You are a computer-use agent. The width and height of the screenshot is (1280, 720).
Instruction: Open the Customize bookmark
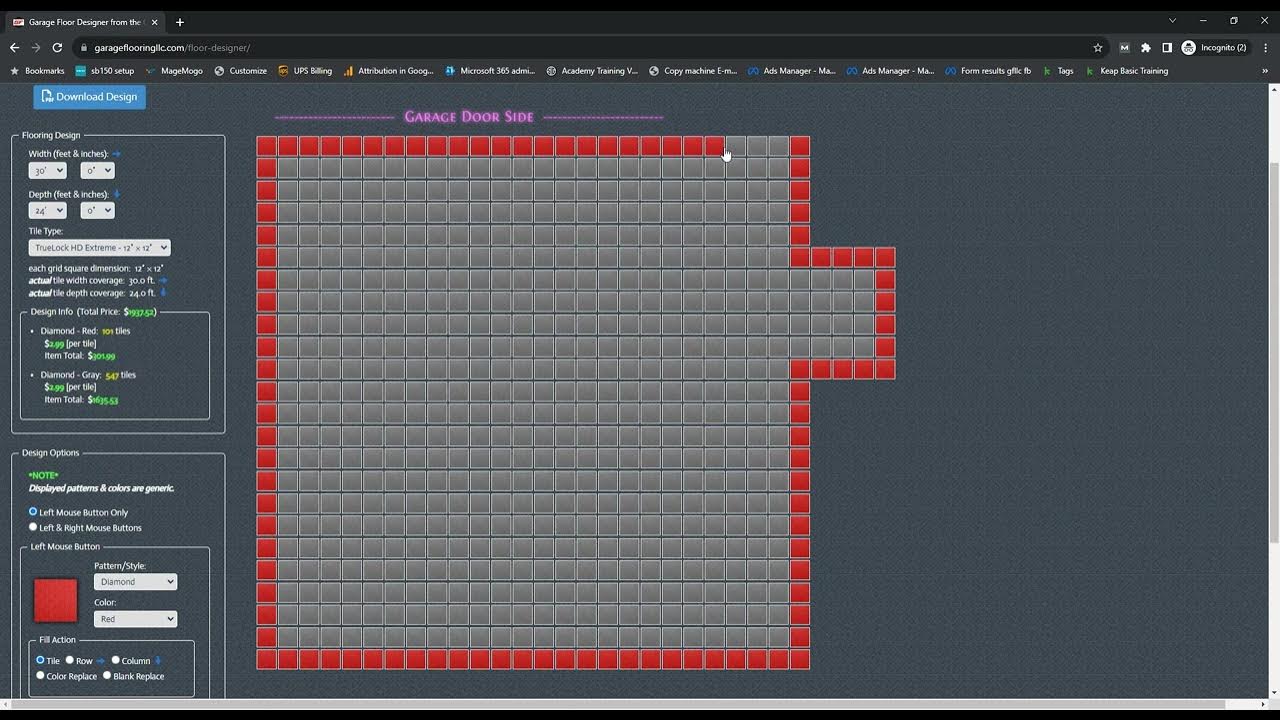[240, 71]
